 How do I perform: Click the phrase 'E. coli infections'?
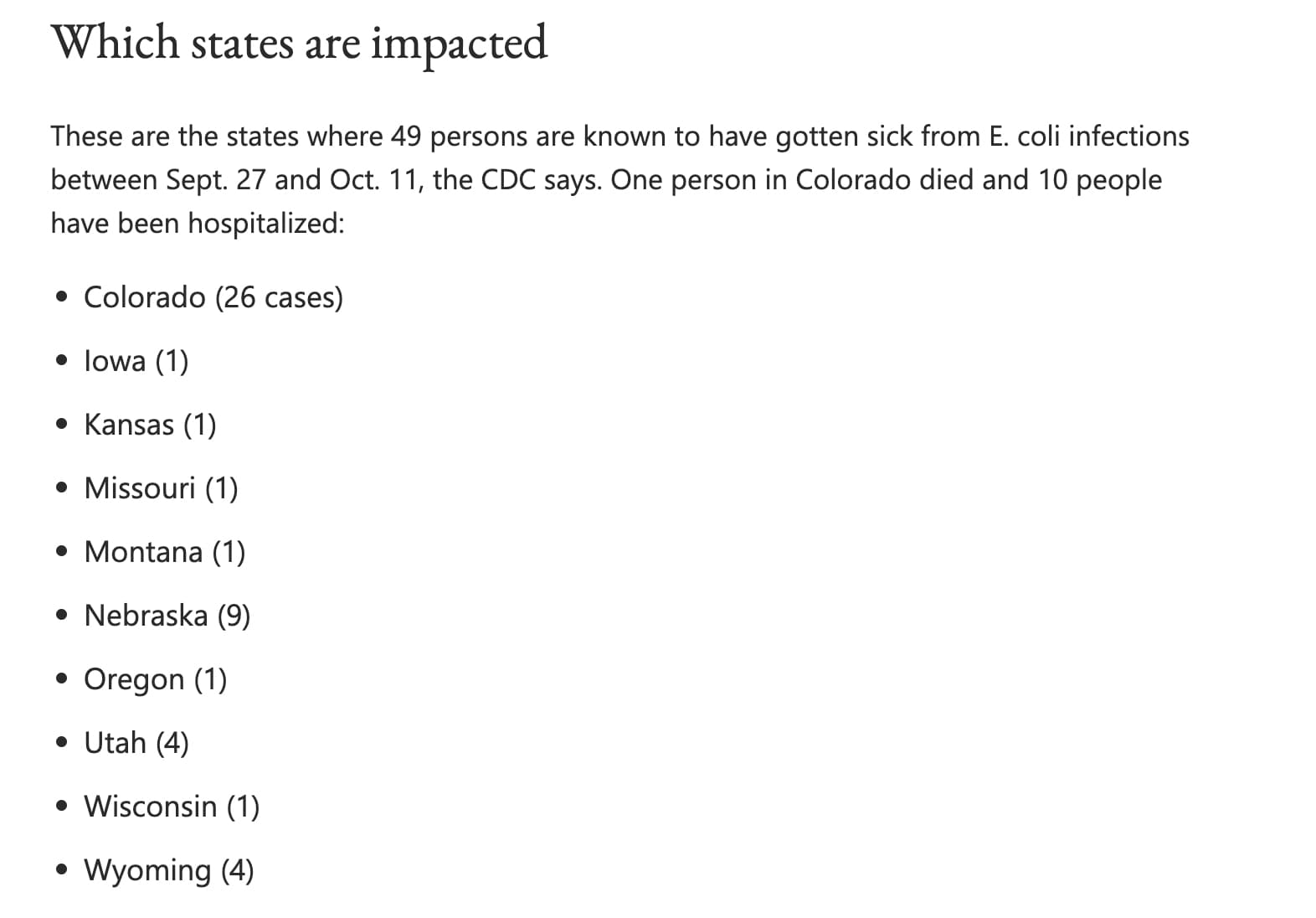[1089, 137]
